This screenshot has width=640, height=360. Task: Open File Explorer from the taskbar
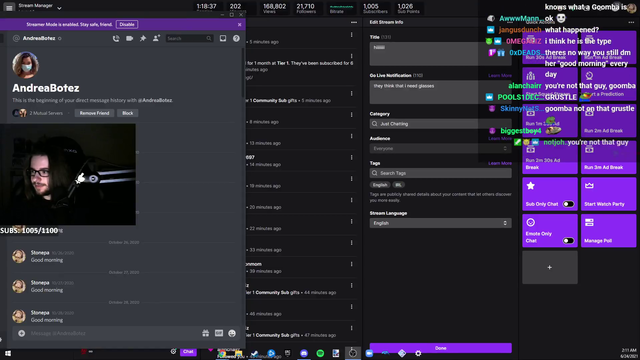coord(238,353)
